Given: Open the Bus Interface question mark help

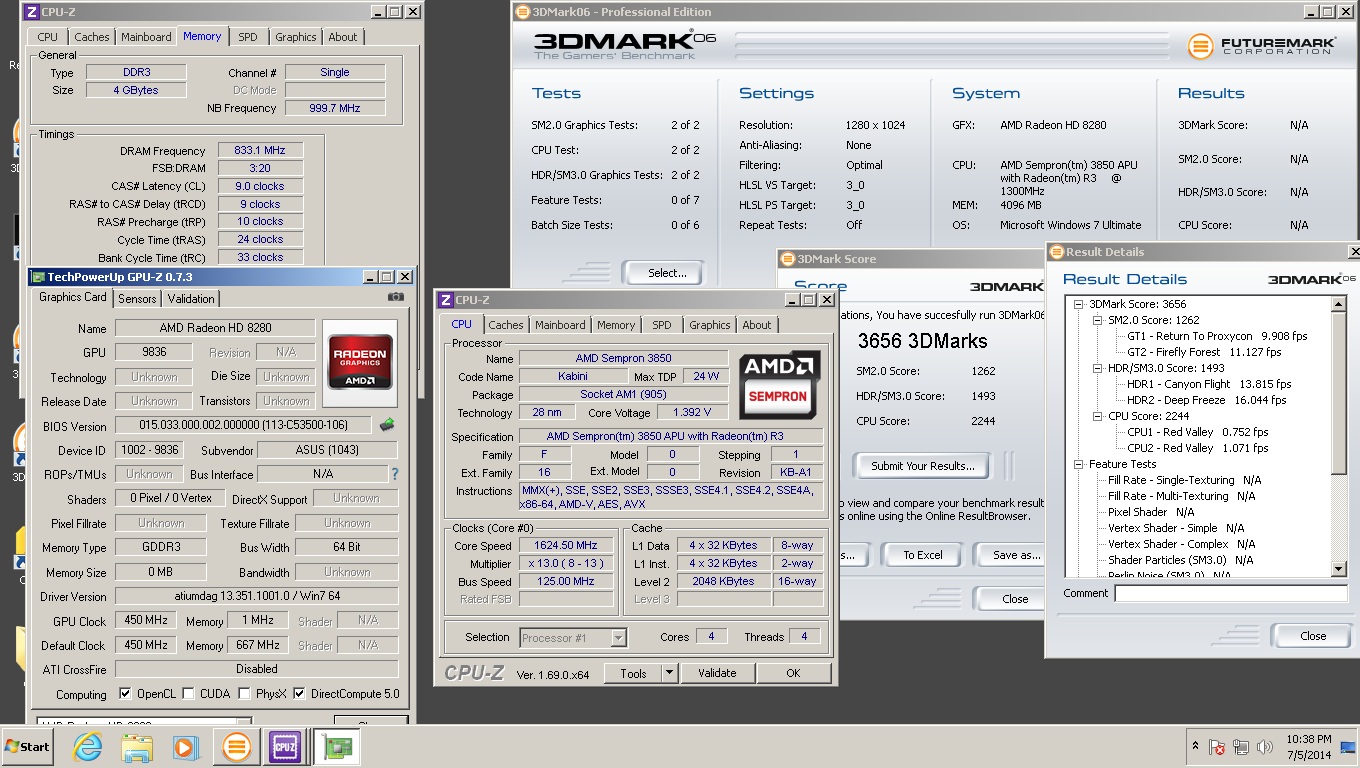Looking at the screenshot, I should 394,474.
